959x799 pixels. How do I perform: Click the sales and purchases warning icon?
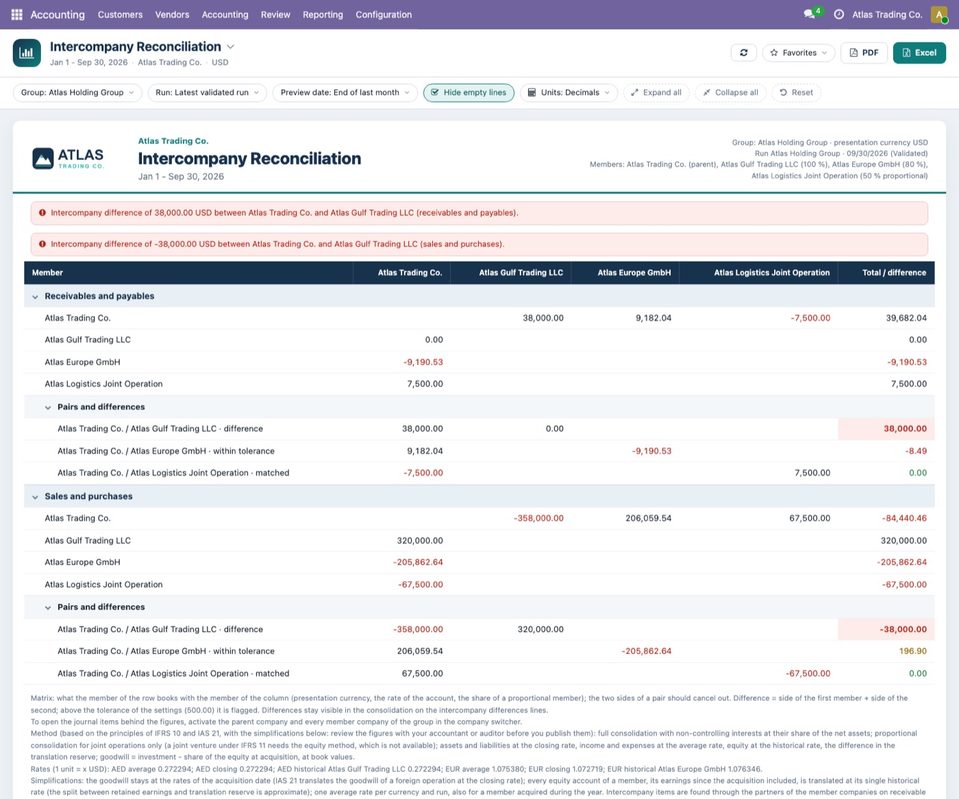(x=42, y=243)
